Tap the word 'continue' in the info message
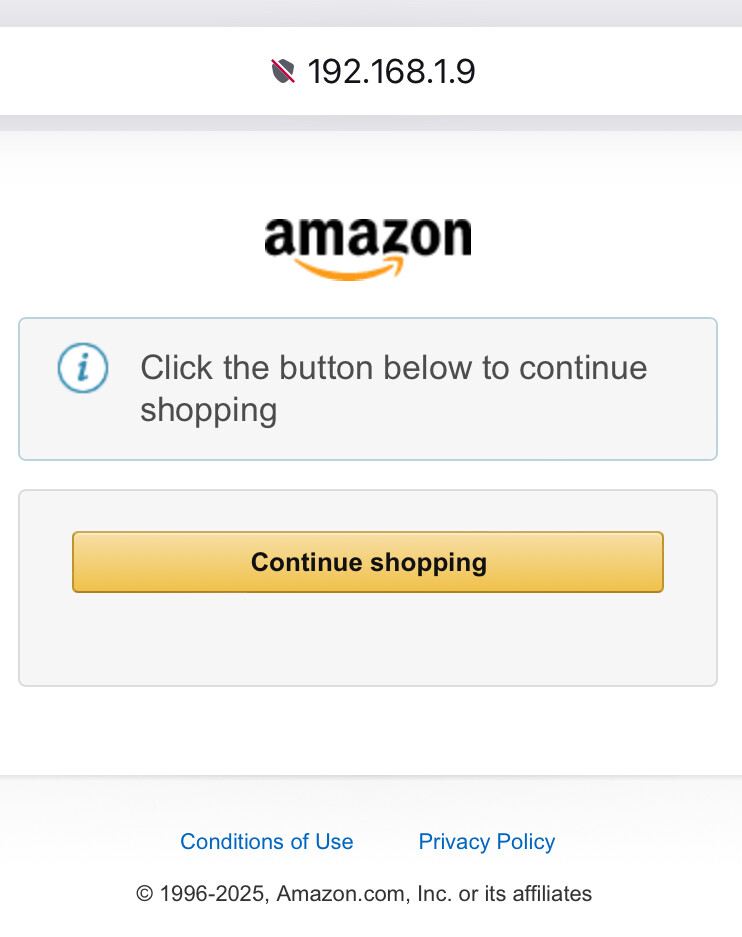742x937 pixels. click(x=583, y=368)
